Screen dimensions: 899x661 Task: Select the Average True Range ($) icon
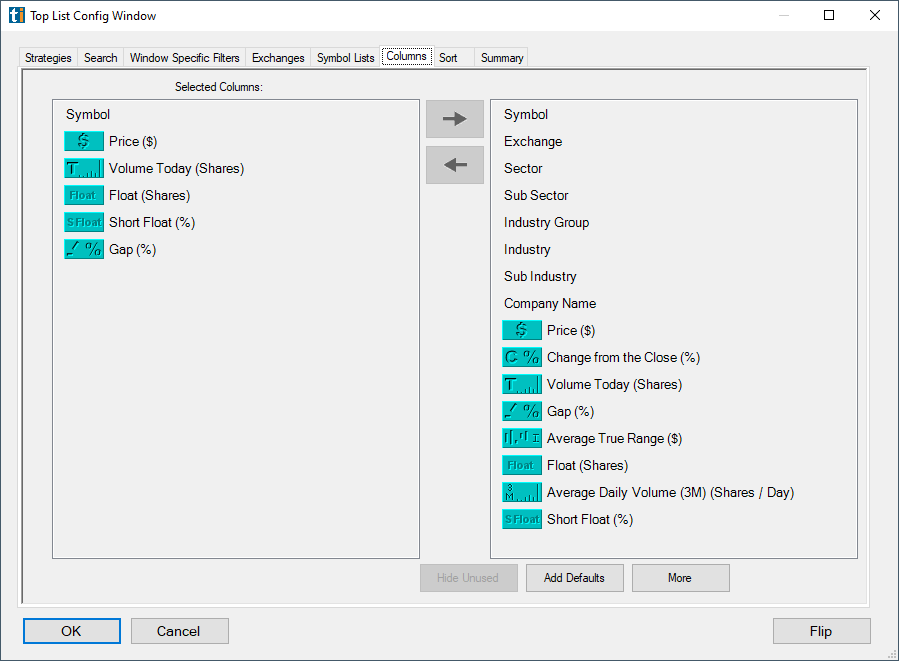(521, 438)
